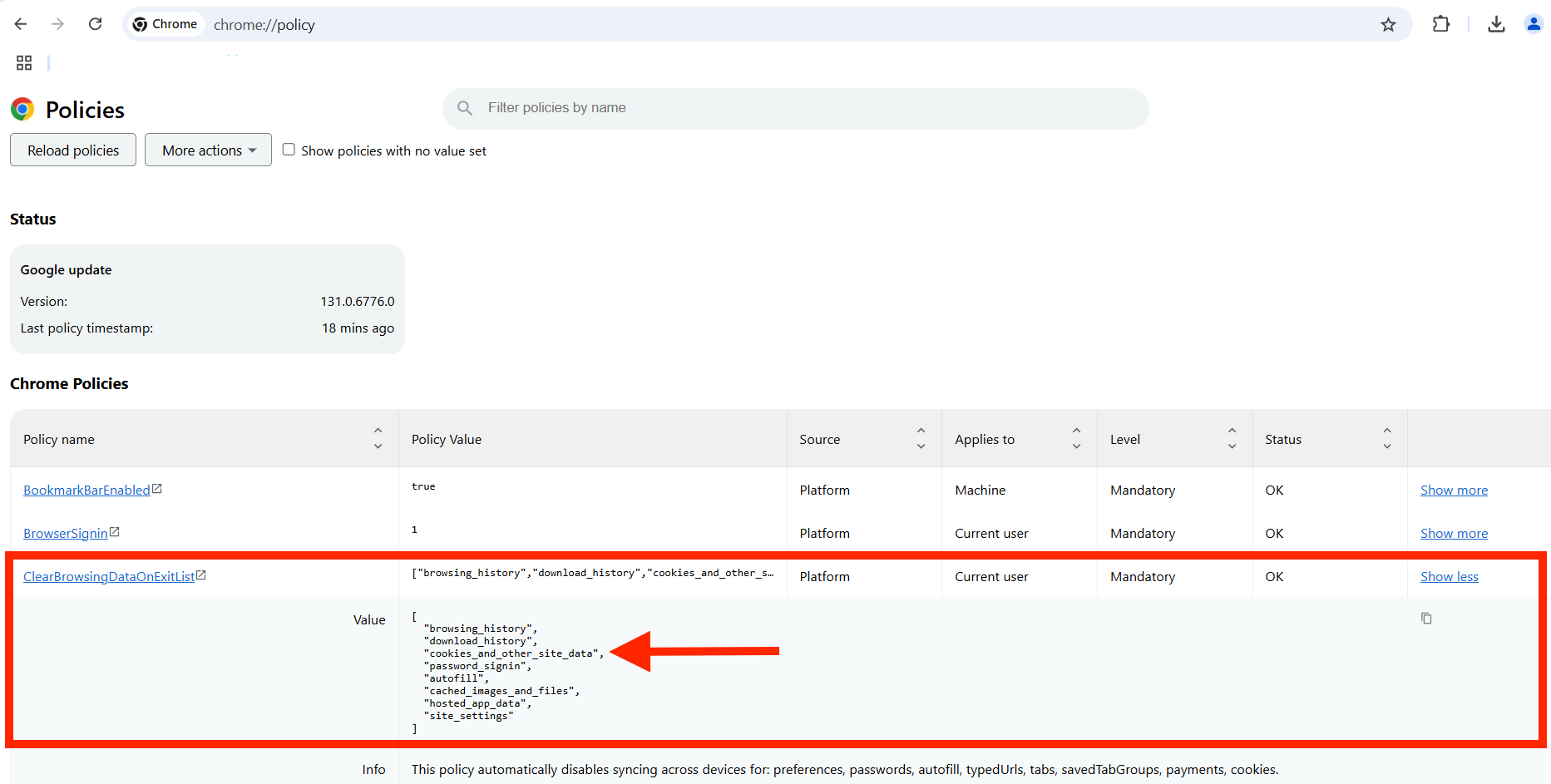Viewport: 1551px width, 784px height.
Task: Click the search magnifier icon in filter field
Action: pos(465,108)
